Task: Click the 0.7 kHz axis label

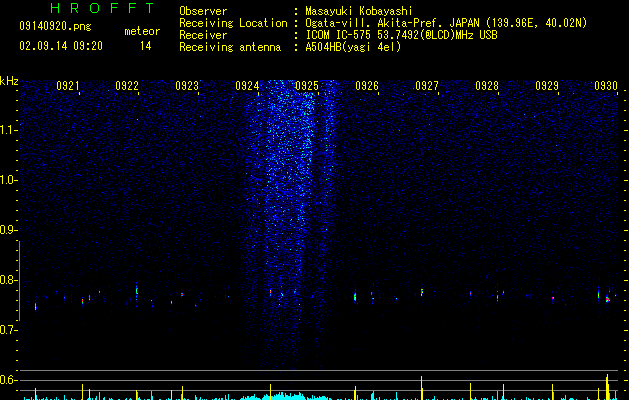Action: 8,330
